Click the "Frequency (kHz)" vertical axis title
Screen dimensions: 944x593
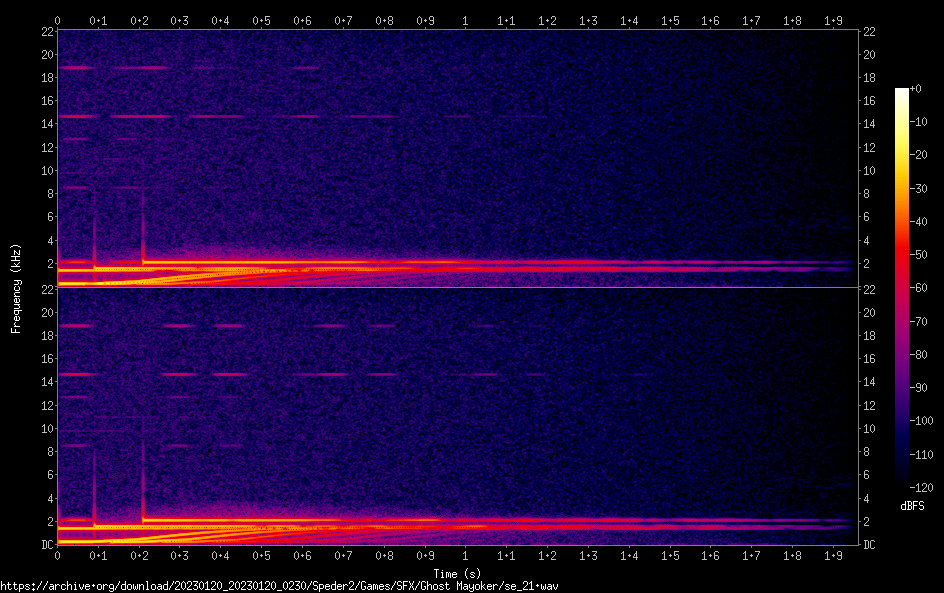(16, 287)
